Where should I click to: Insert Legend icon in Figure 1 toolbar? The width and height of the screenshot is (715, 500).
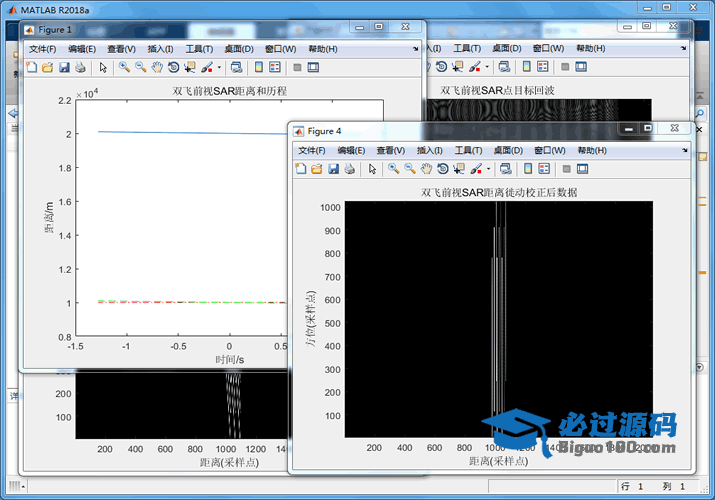275,67
